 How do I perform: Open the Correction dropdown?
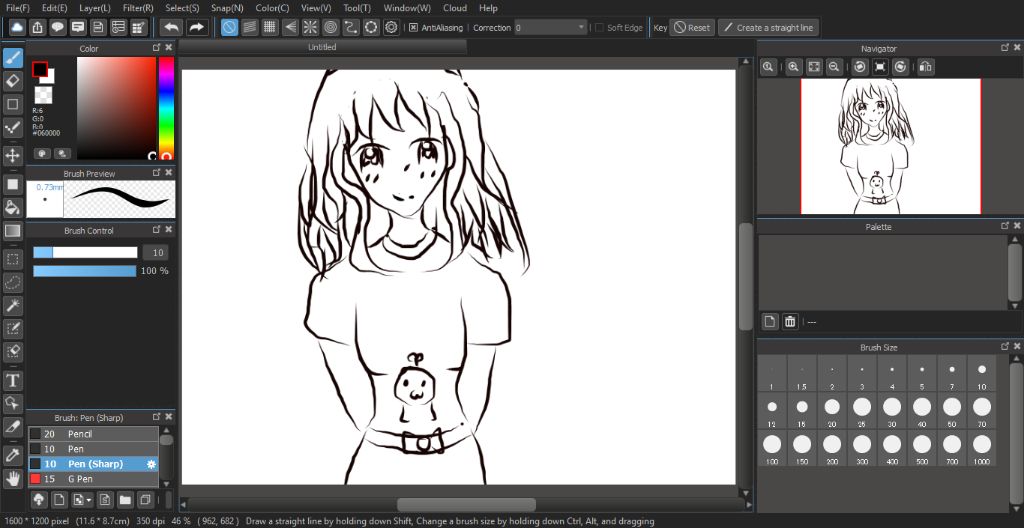point(551,27)
